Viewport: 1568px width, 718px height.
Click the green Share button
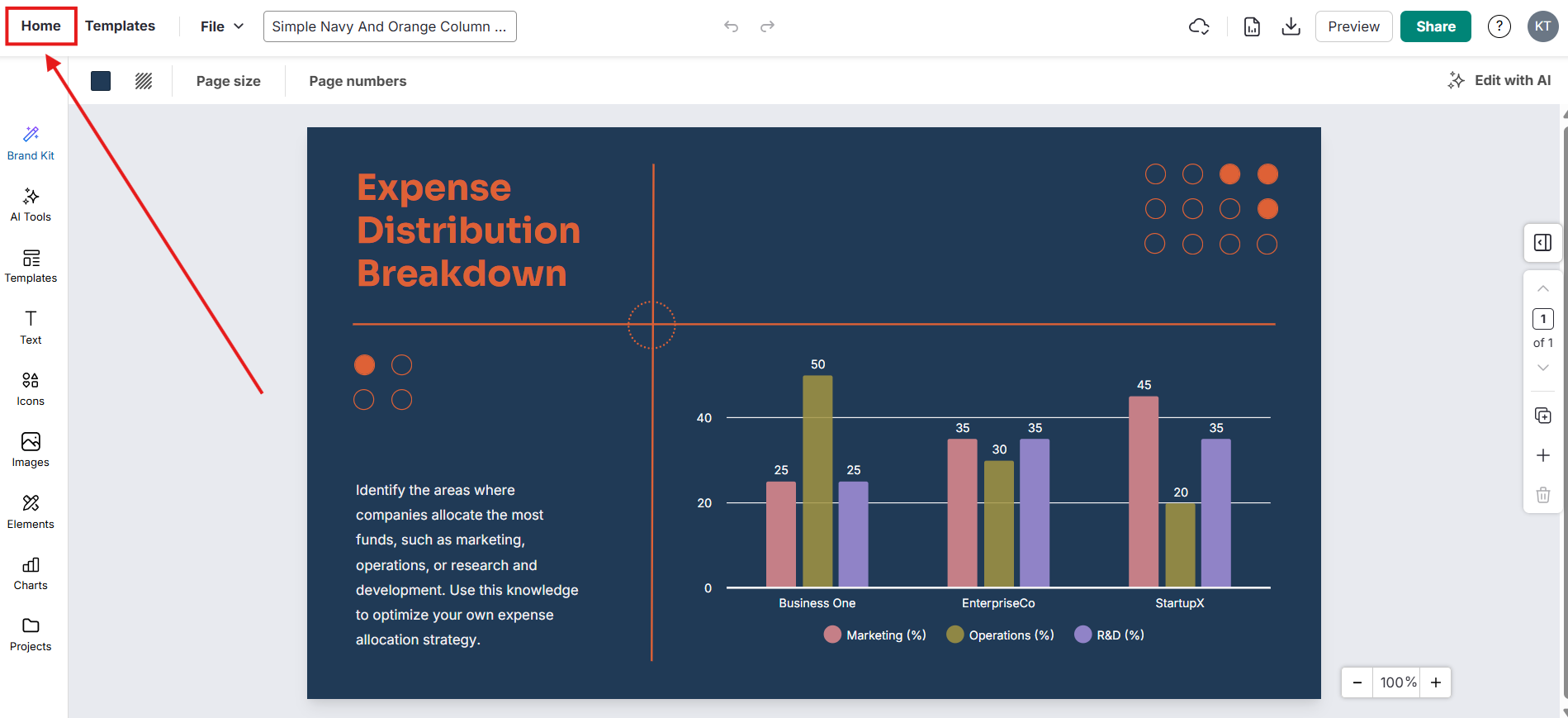[x=1435, y=26]
